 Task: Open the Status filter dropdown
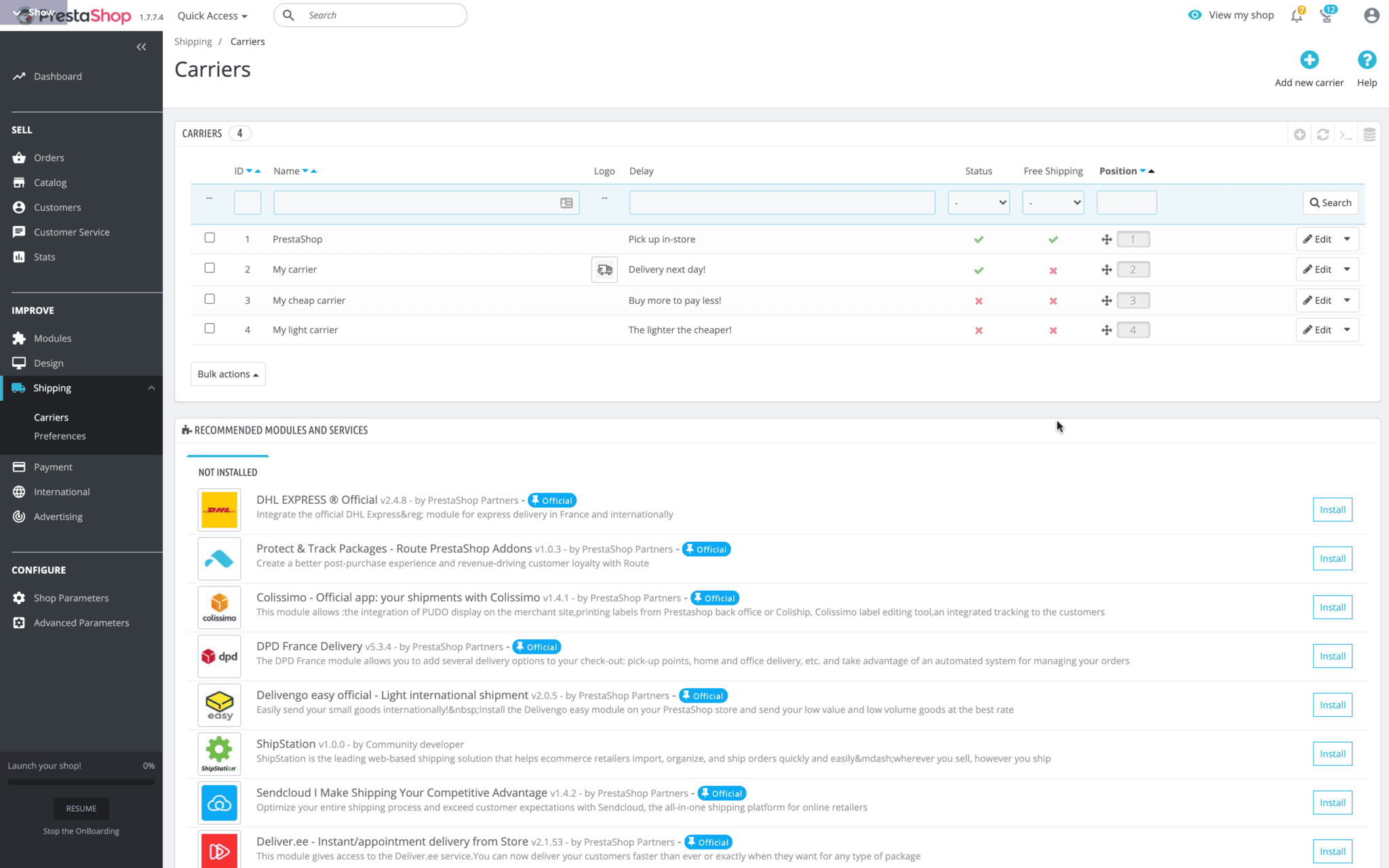coord(979,203)
